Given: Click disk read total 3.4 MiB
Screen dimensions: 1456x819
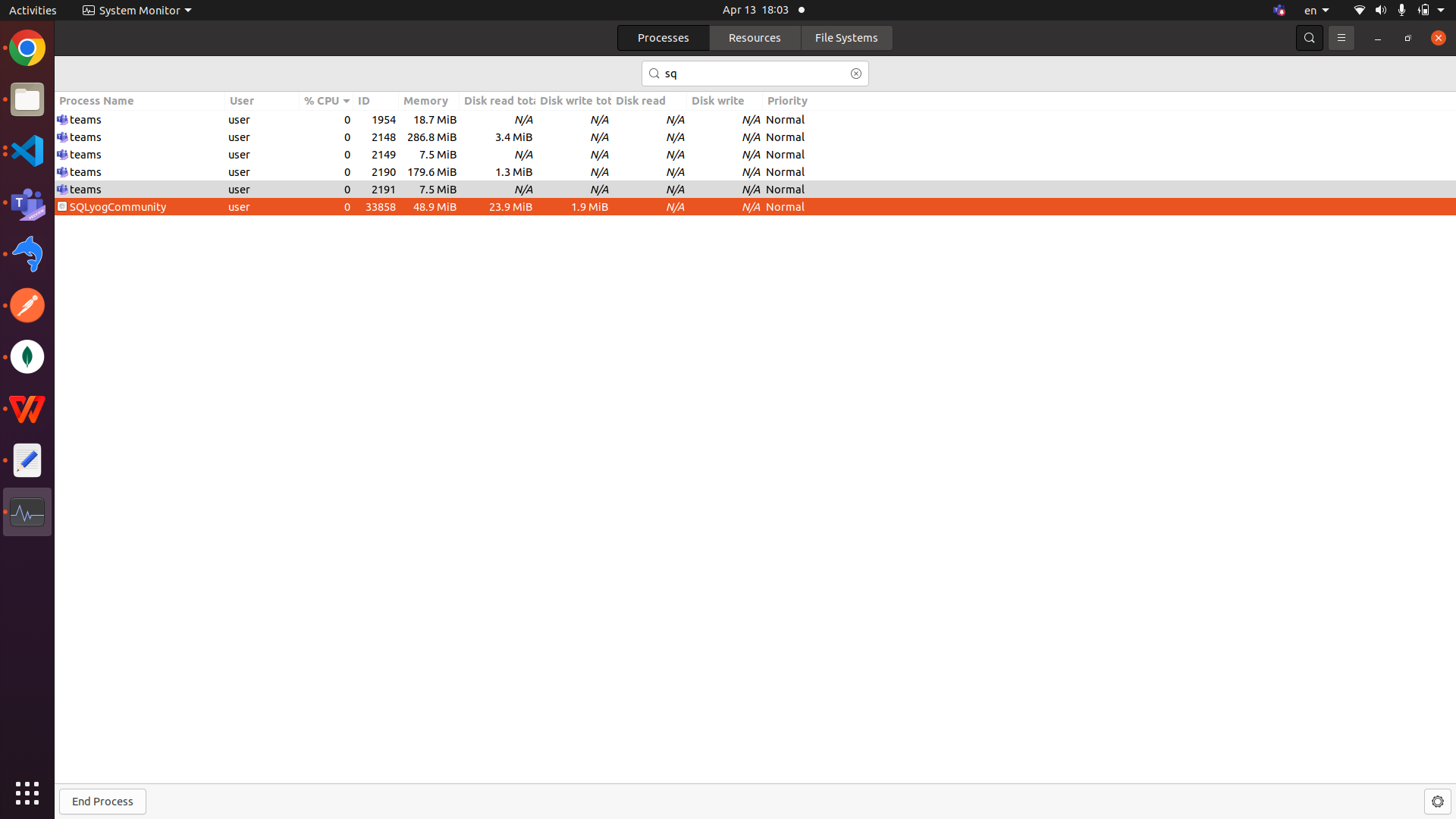Looking at the screenshot, I should pos(513,137).
